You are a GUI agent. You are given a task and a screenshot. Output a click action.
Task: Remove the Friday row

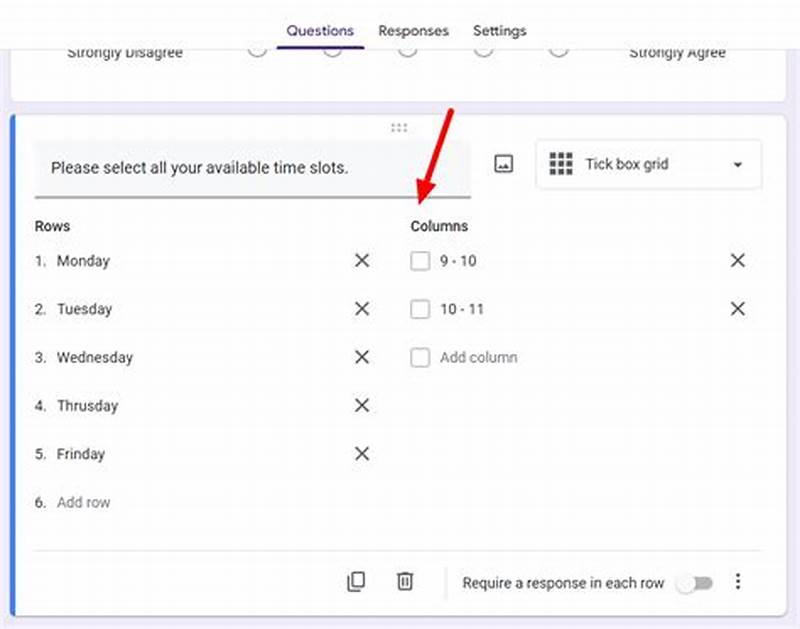point(361,453)
